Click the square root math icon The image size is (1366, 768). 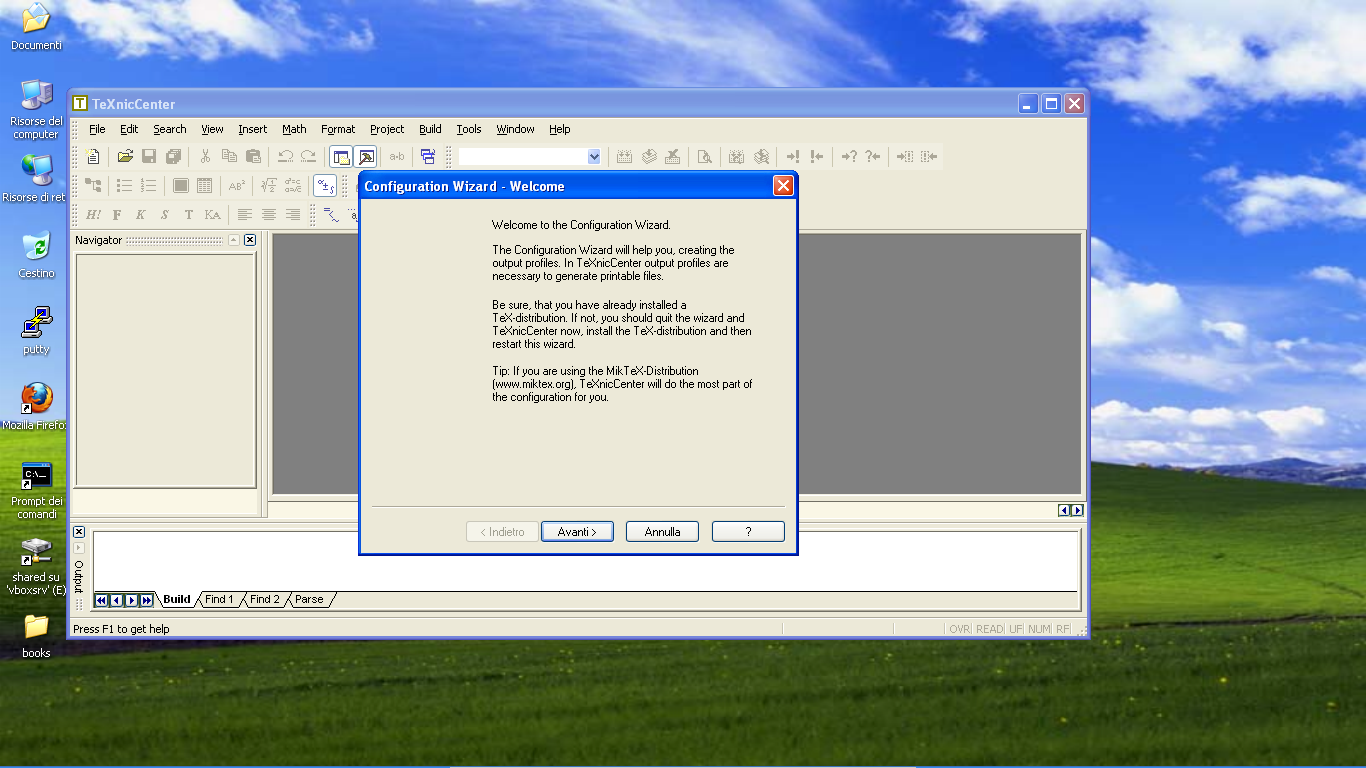[x=269, y=185]
